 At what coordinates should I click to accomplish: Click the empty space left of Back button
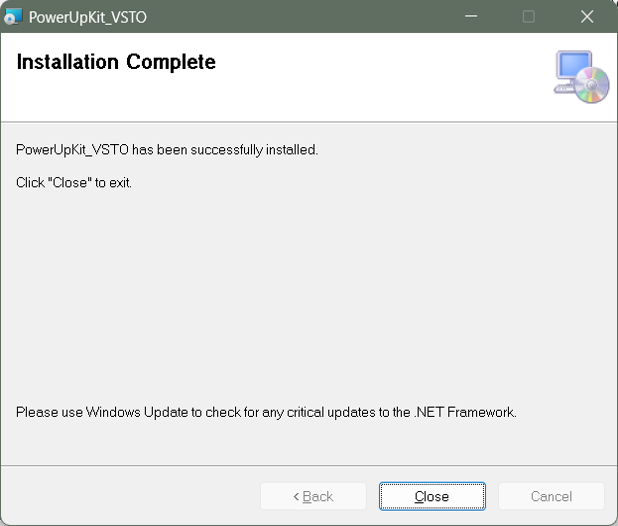click(x=130, y=496)
